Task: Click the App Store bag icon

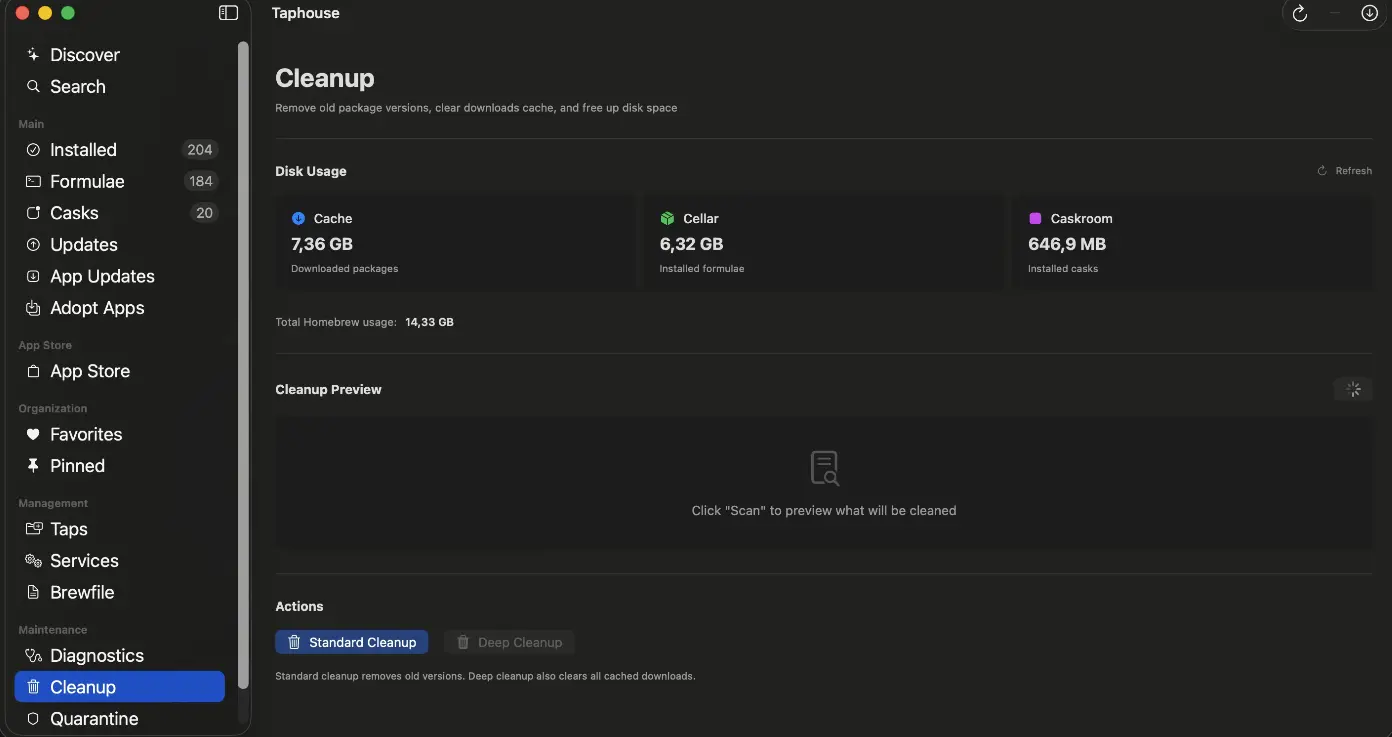Action: pyautogui.click(x=33, y=371)
